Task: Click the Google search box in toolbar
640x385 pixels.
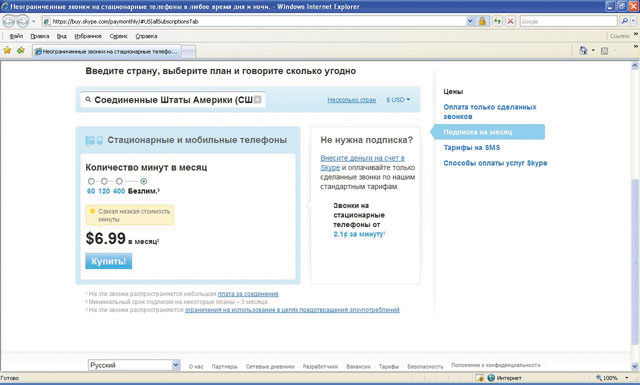Action: point(568,21)
